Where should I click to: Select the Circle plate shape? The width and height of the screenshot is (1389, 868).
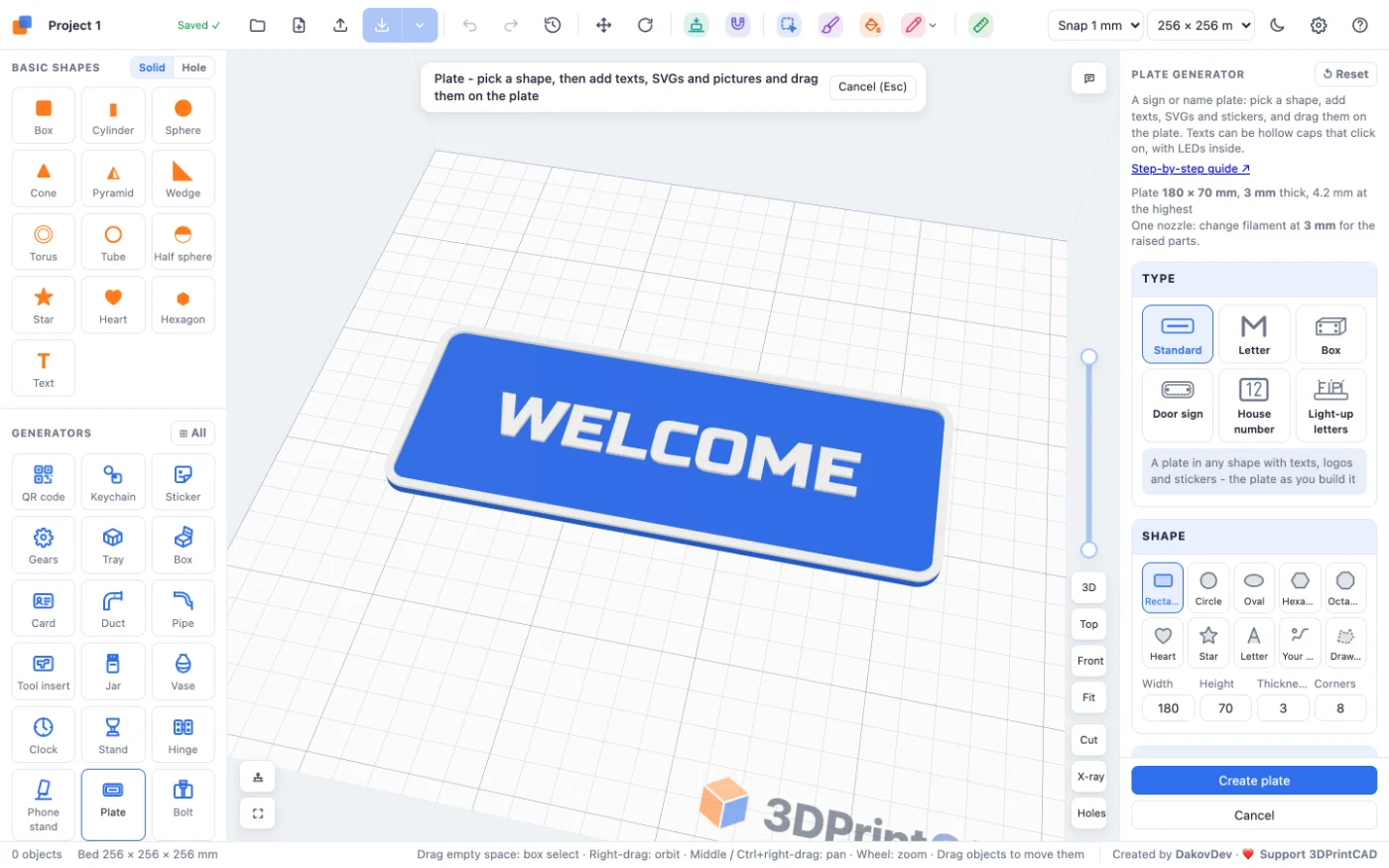pos(1208,587)
